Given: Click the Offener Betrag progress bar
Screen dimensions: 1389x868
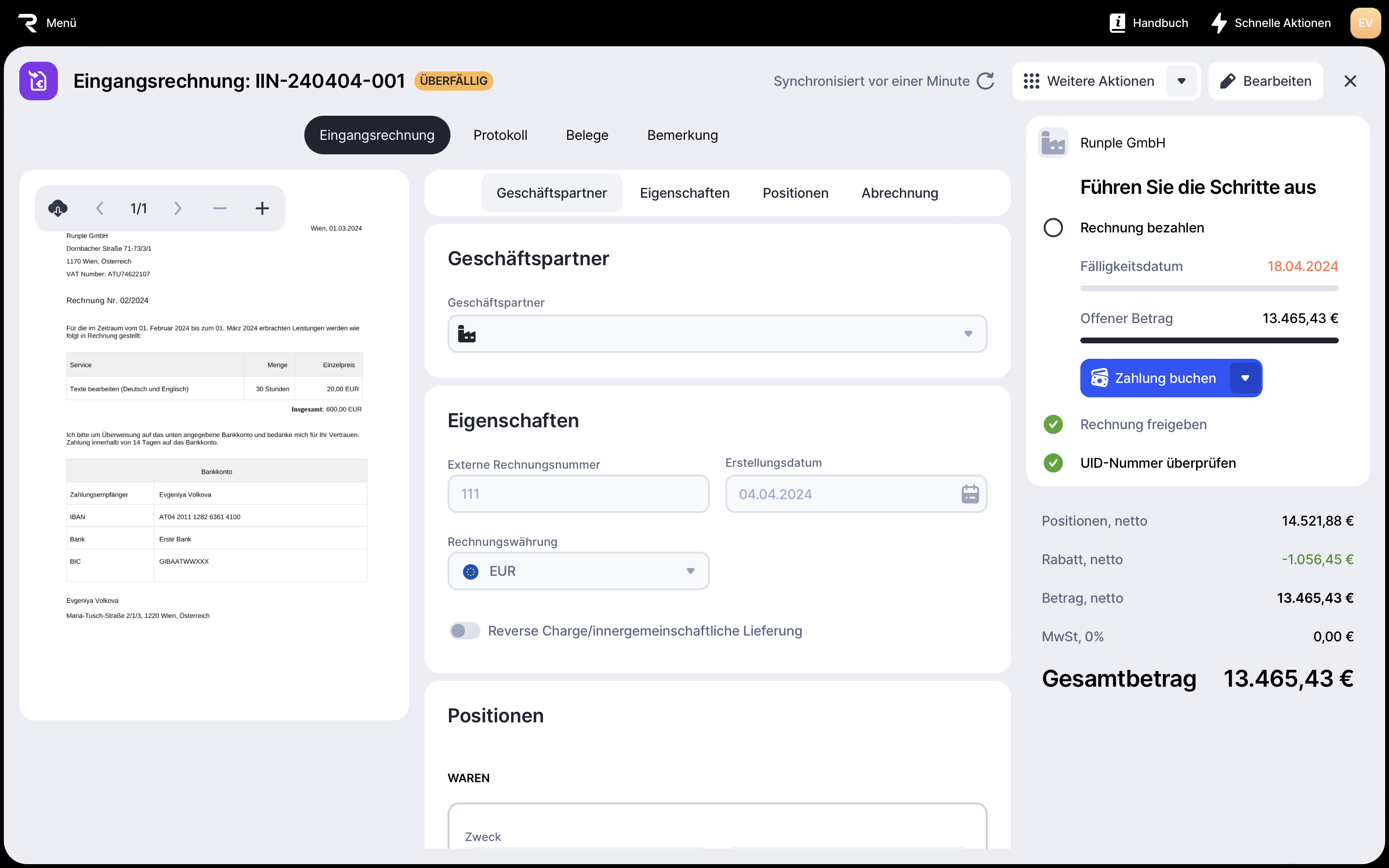Looking at the screenshot, I should coord(1209,340).
